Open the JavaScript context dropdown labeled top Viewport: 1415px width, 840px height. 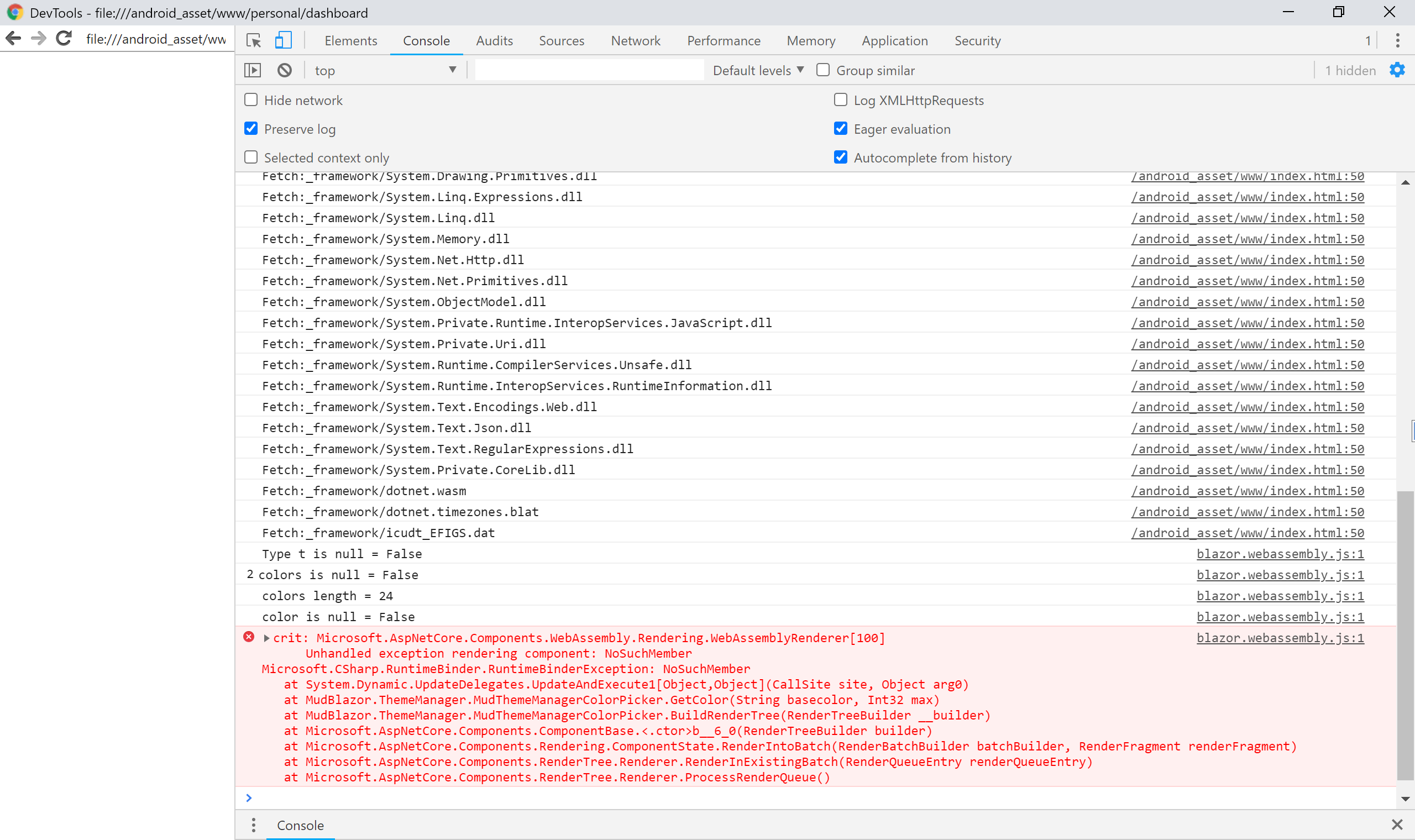coord(385,70)
